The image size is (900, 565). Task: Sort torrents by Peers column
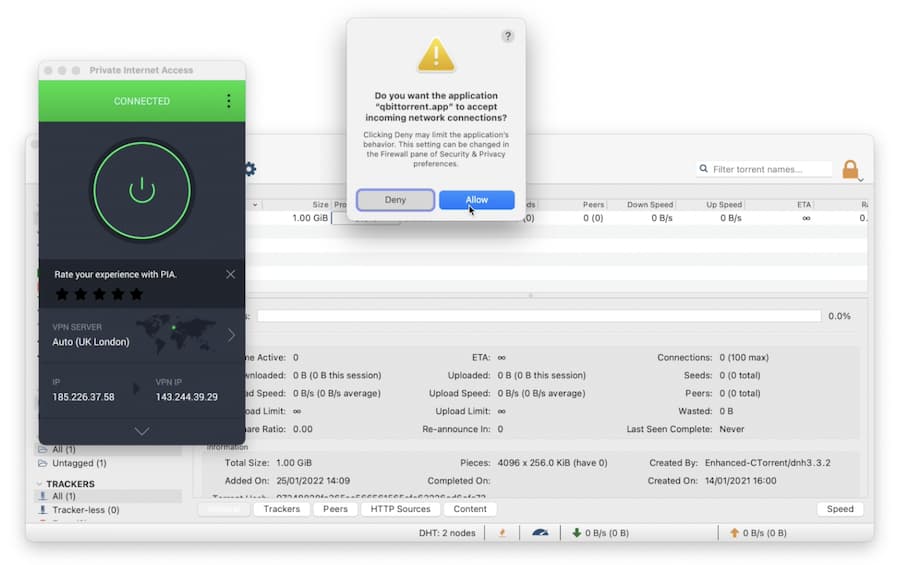pos(593,204)
